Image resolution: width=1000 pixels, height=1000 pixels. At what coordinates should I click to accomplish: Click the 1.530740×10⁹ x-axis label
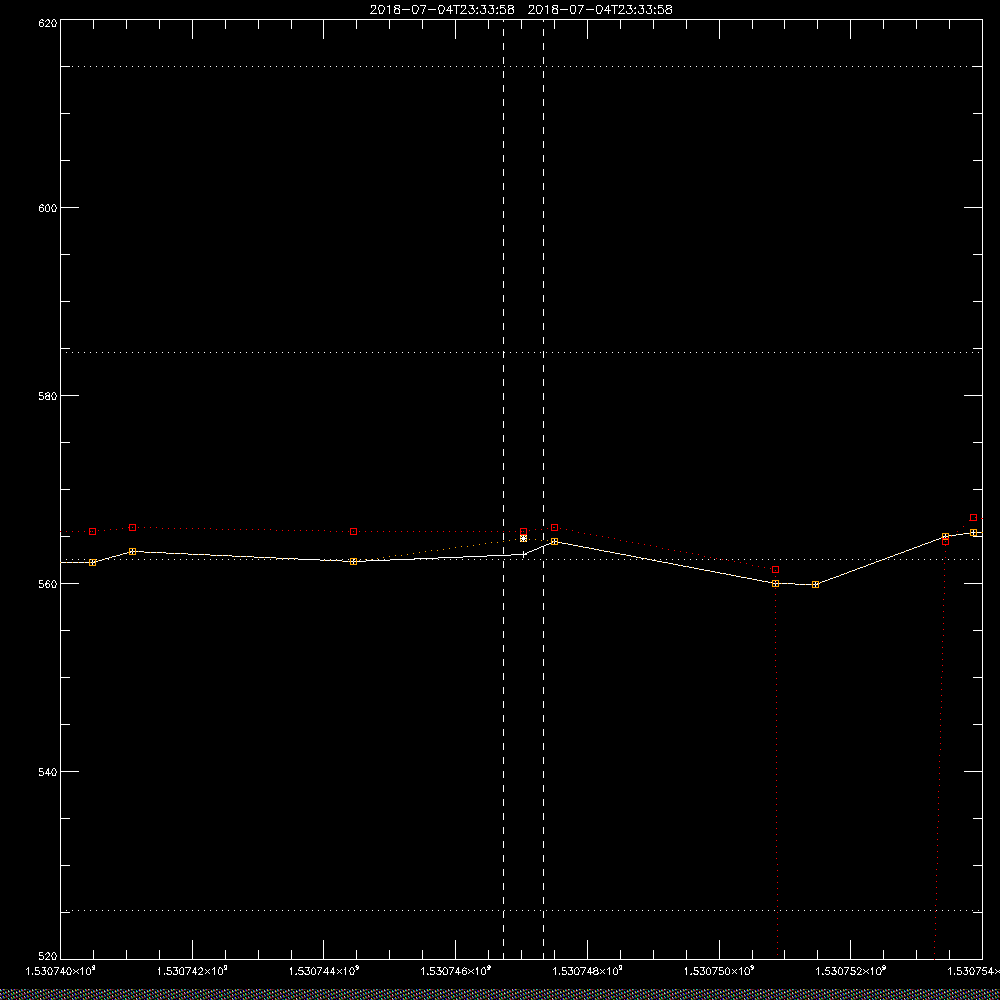pyautogui.click(x=61, y=971)
